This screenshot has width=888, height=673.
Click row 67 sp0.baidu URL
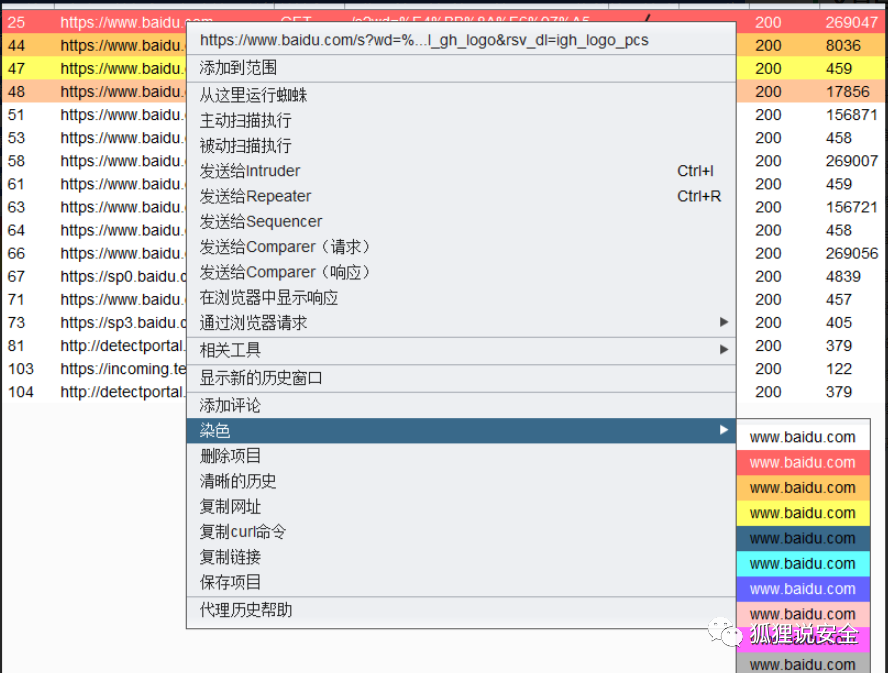pos(123,276)
